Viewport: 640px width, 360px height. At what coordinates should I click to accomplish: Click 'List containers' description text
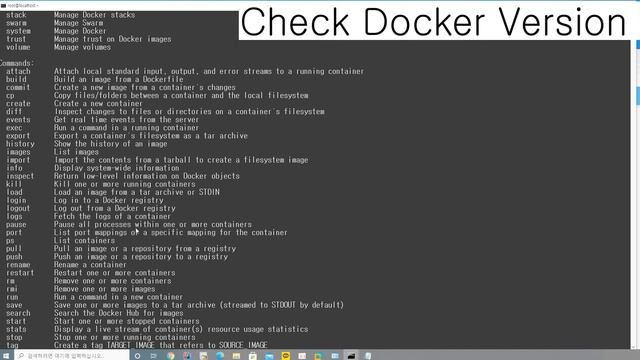(84, 241)
